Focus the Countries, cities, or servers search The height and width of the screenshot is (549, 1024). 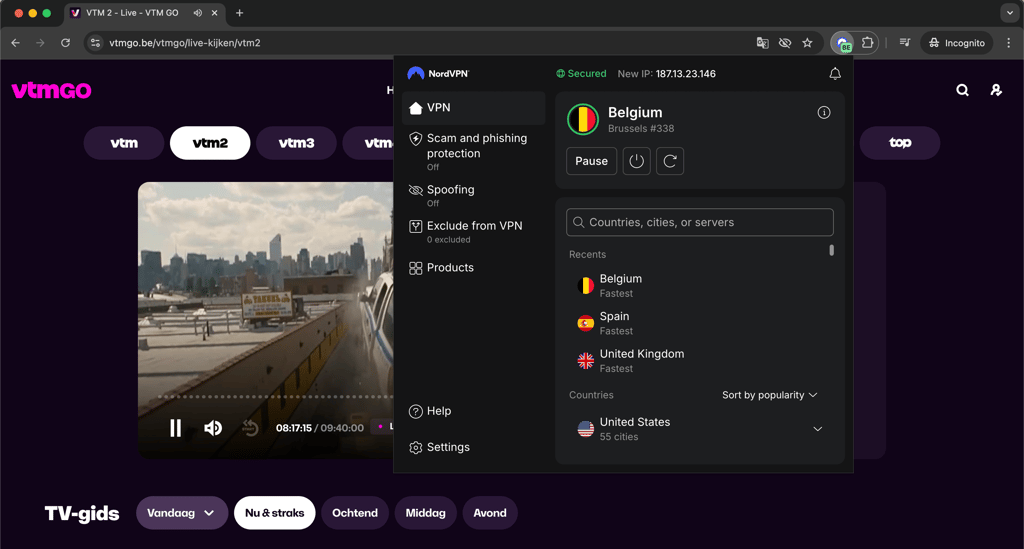[699, 222]
